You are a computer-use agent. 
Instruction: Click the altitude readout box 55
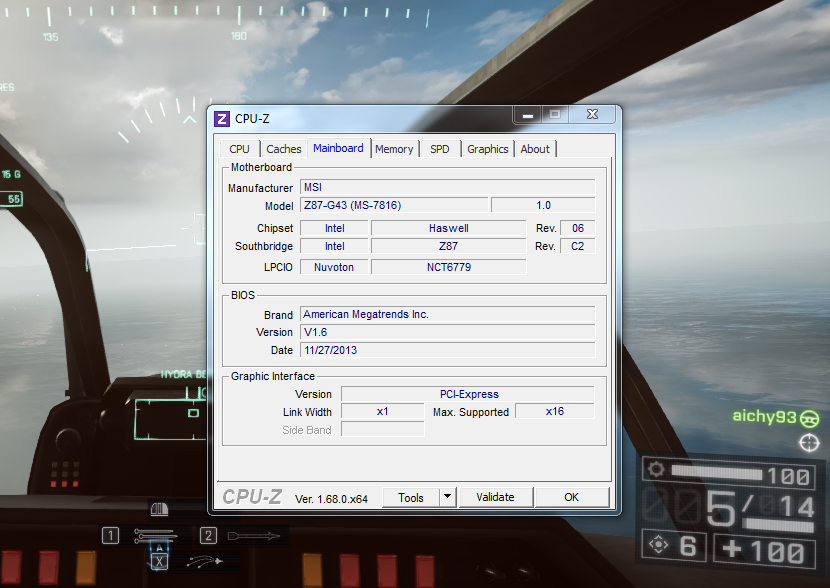click(x=12, y=199)
